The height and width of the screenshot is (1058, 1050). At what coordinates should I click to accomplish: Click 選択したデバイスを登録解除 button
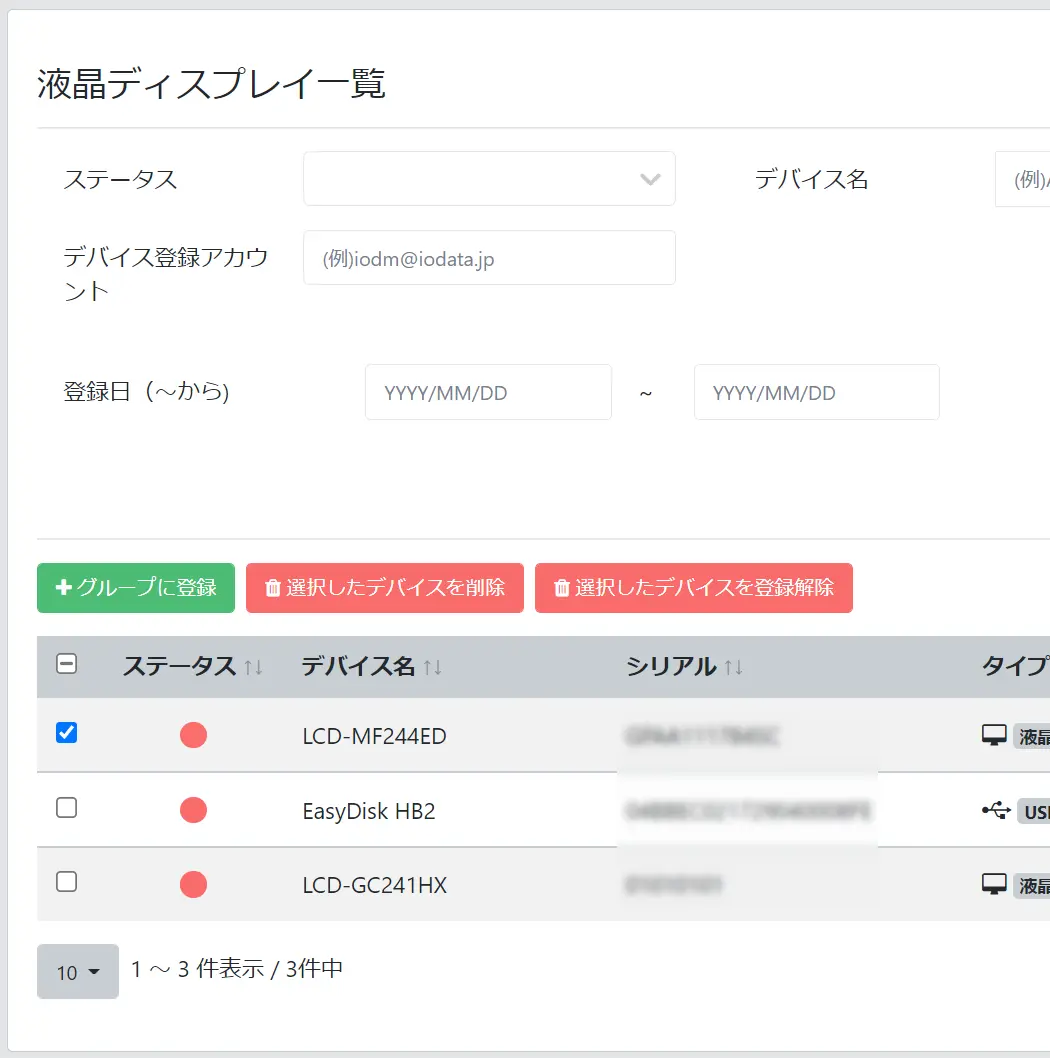click(x=694, y=588)
